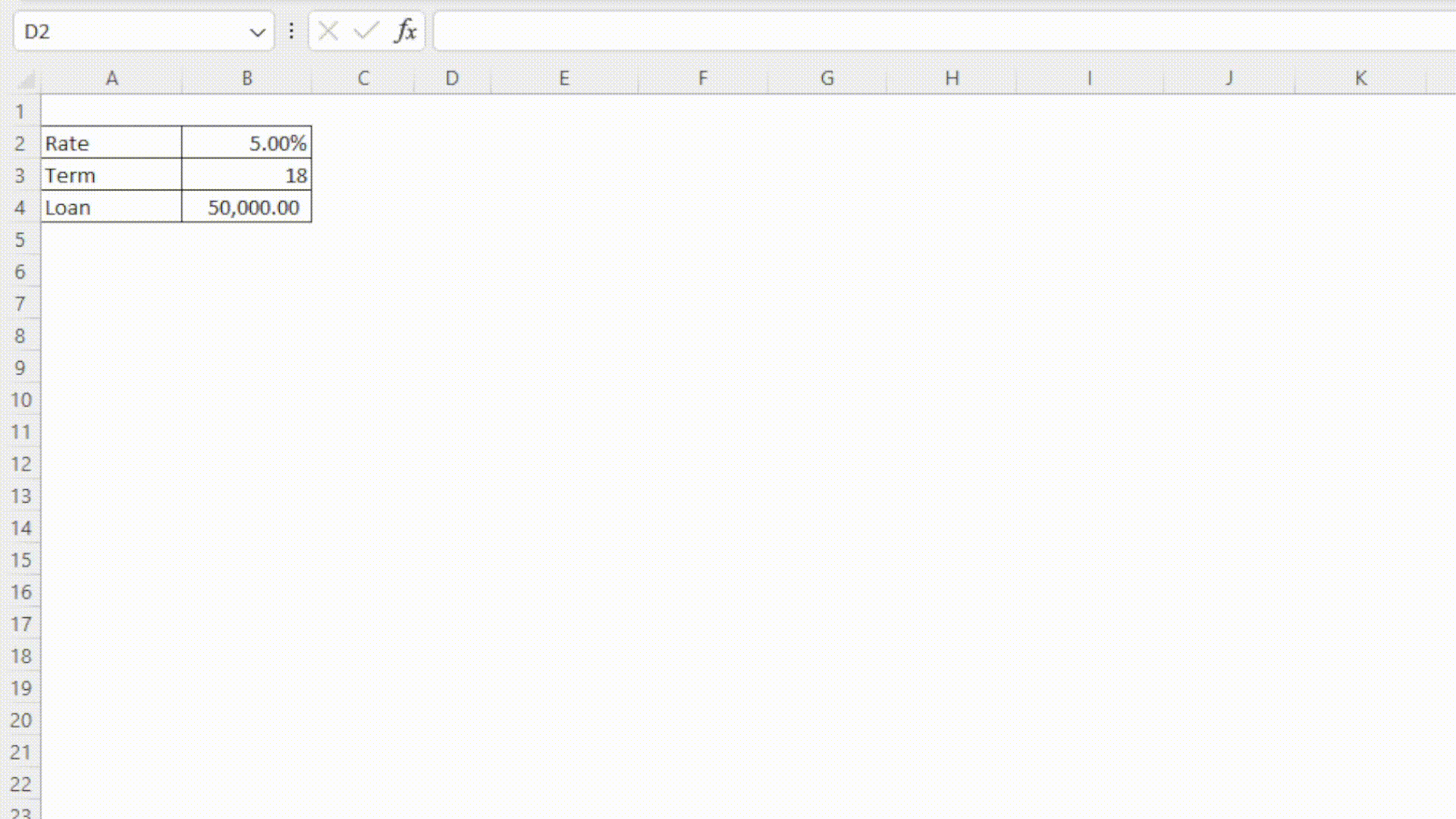Select row 6 header
The image size is (1456, 819).
[20, 271]
